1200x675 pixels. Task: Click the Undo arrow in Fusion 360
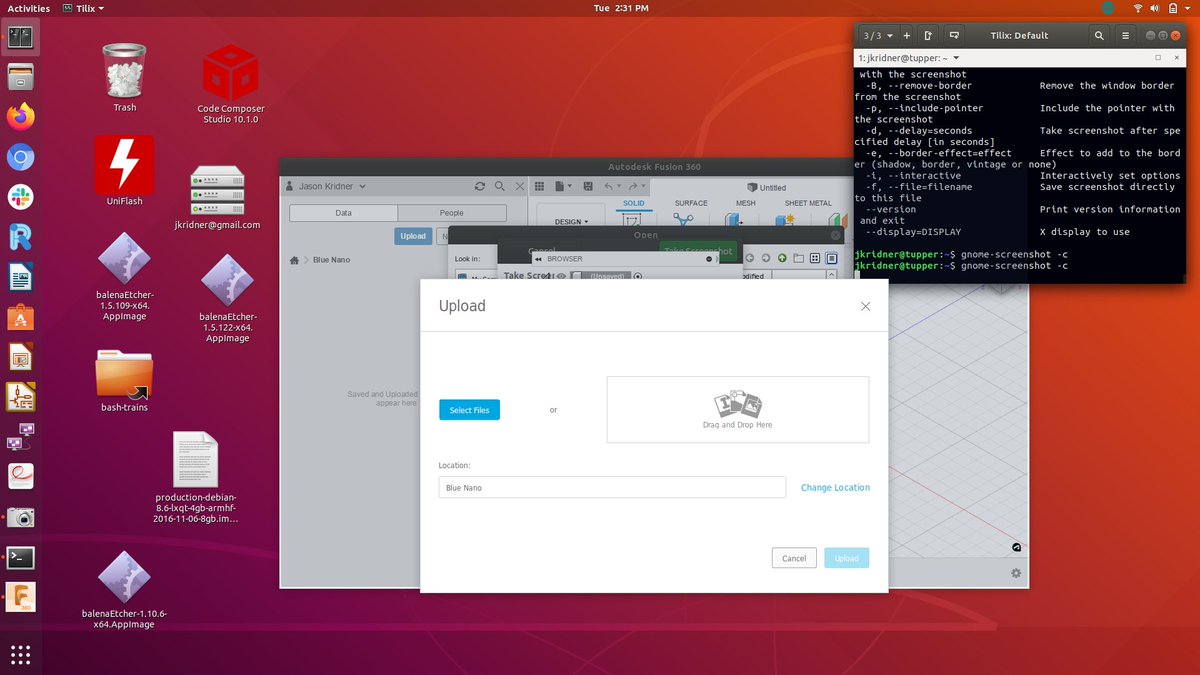610,186
